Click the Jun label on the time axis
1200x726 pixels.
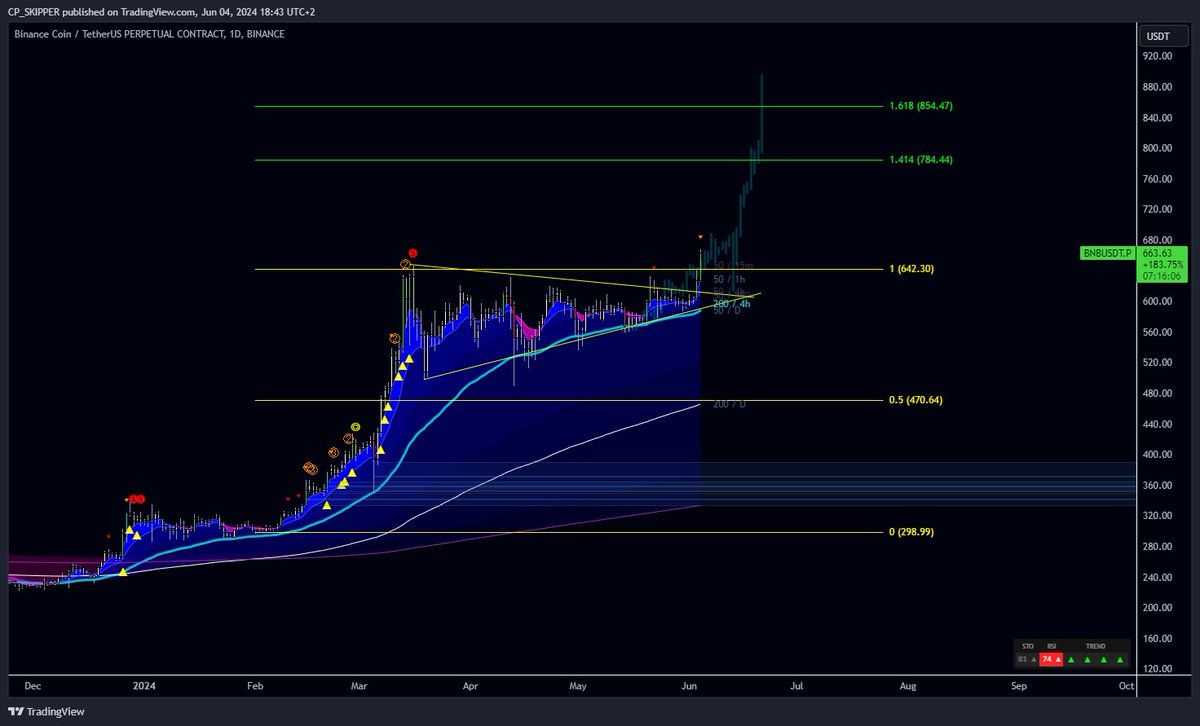point(688,687)
